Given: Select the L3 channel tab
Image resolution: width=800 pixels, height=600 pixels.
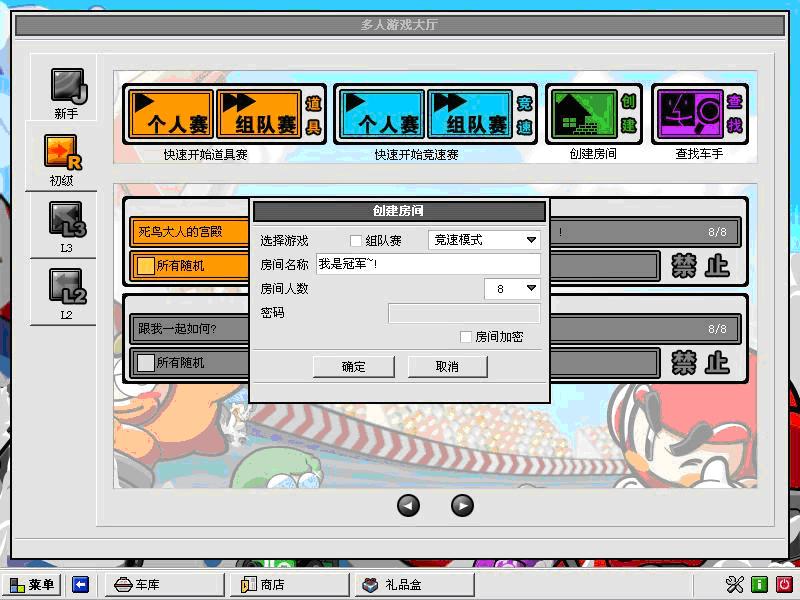Looking at the screenshot, I should tap(67, 225).
